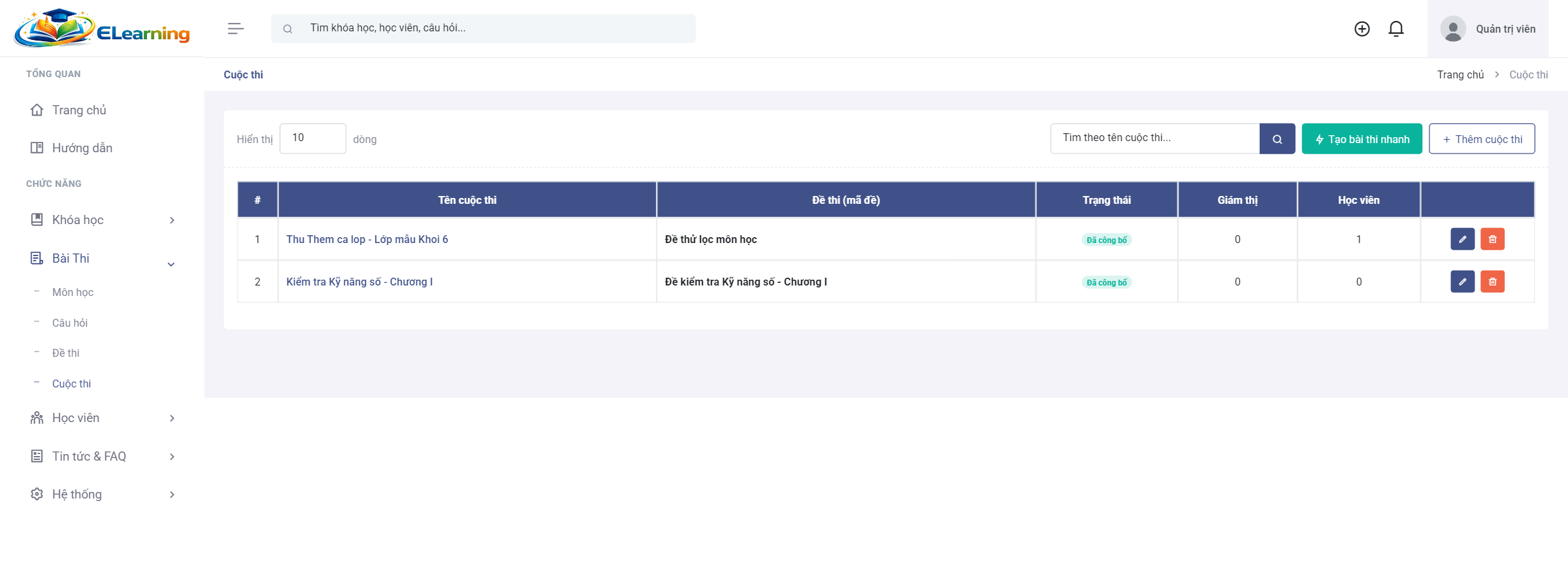Open the Đề thi submenu item
The image size is (1568, 588).
click(x=66, y=353)
